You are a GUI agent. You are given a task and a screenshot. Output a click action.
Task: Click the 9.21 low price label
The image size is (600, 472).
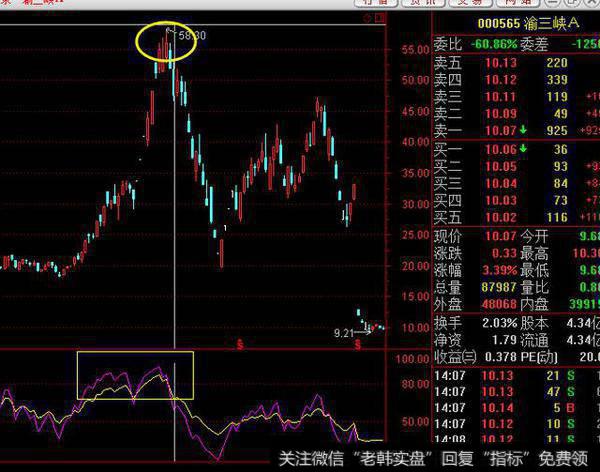click(x=344, y=333)
